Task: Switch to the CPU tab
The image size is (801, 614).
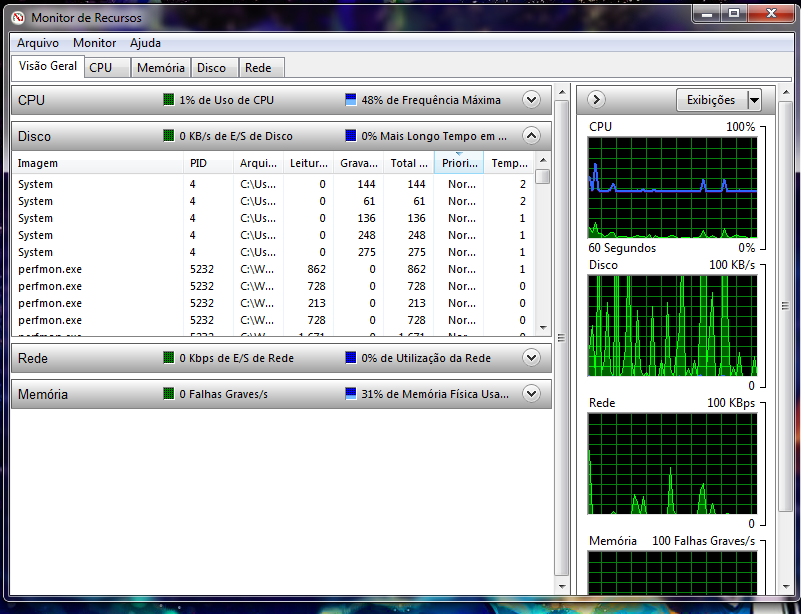Action: point(107,67)
